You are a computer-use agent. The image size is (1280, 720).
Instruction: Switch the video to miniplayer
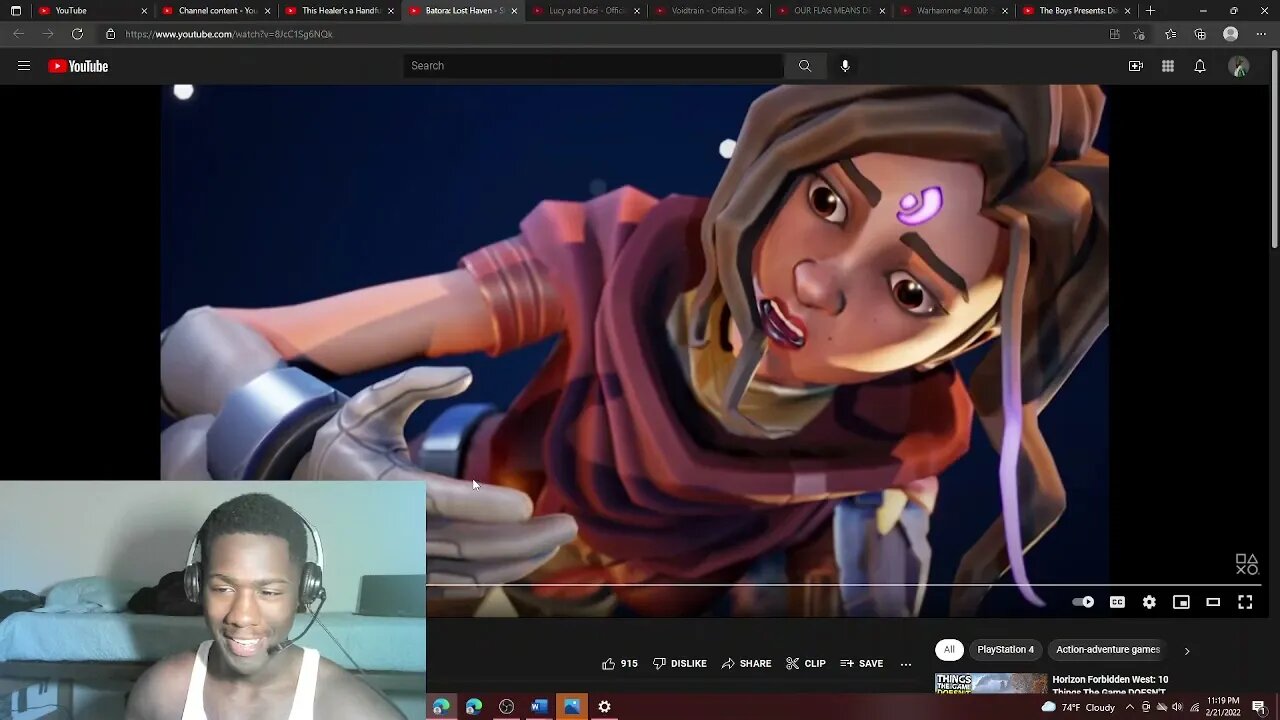click(x=1181, y=602)
